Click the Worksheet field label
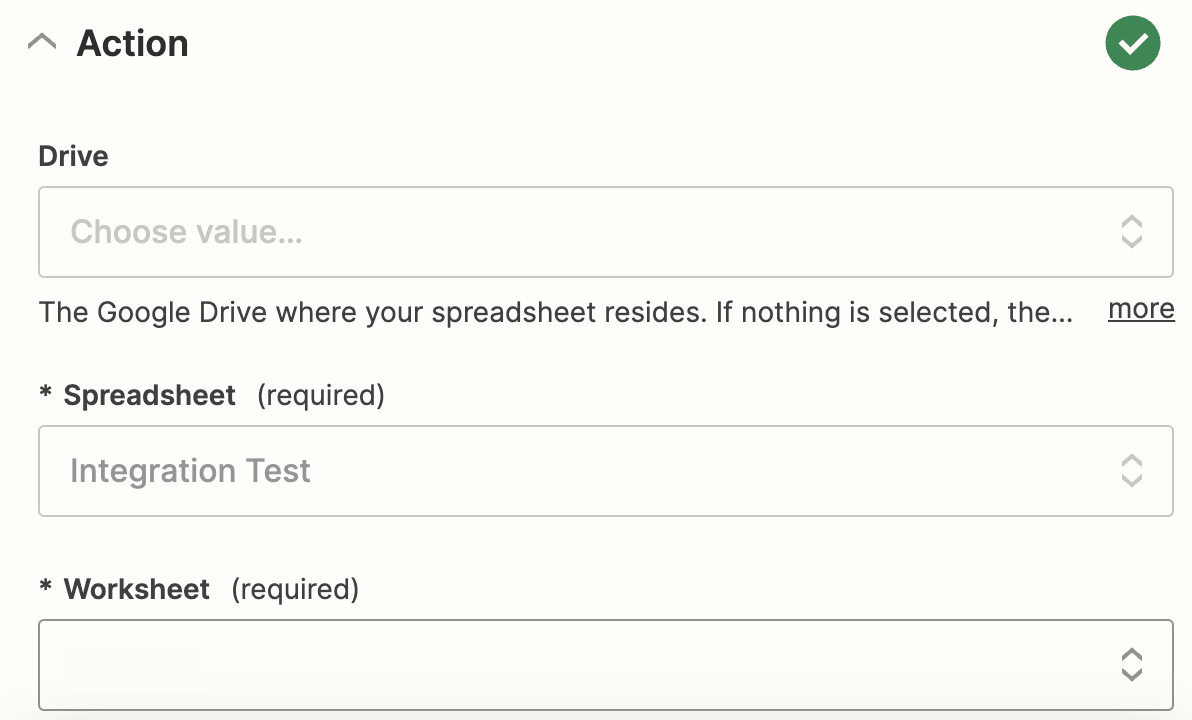 [137, 589]
